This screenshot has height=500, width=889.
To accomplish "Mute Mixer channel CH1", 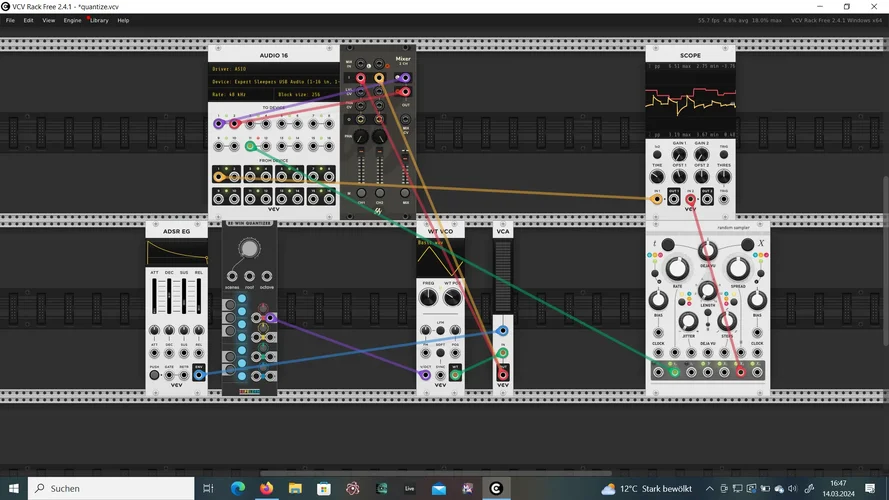I will tap(361, 193).
